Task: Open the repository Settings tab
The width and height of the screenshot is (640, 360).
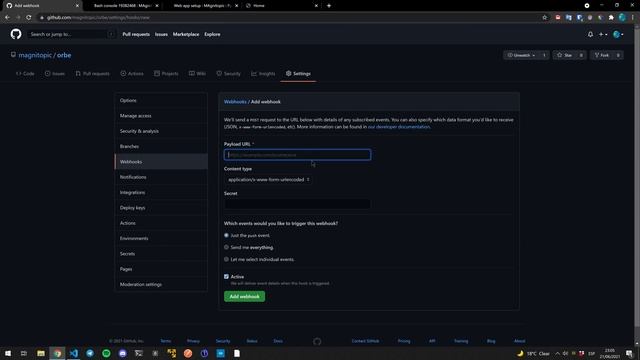Action: tap(298, 74)
